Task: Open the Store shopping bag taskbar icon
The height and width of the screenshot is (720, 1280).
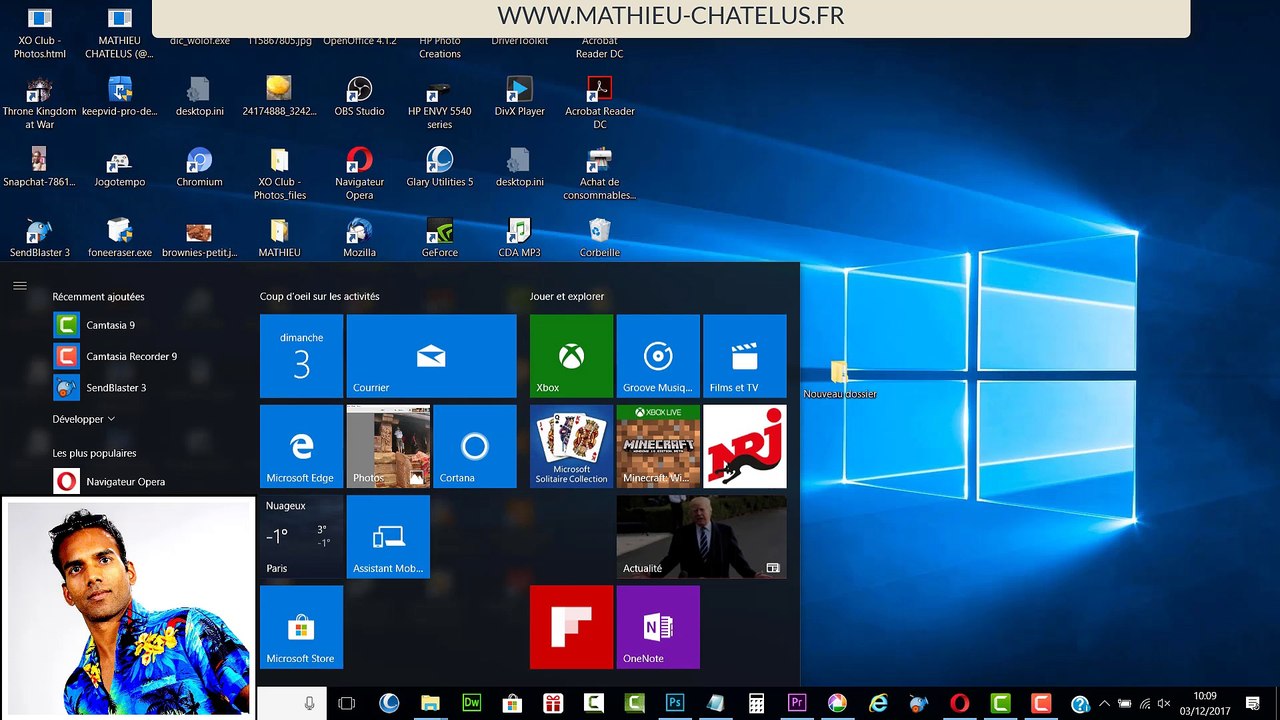Action: tap(512, 704)
